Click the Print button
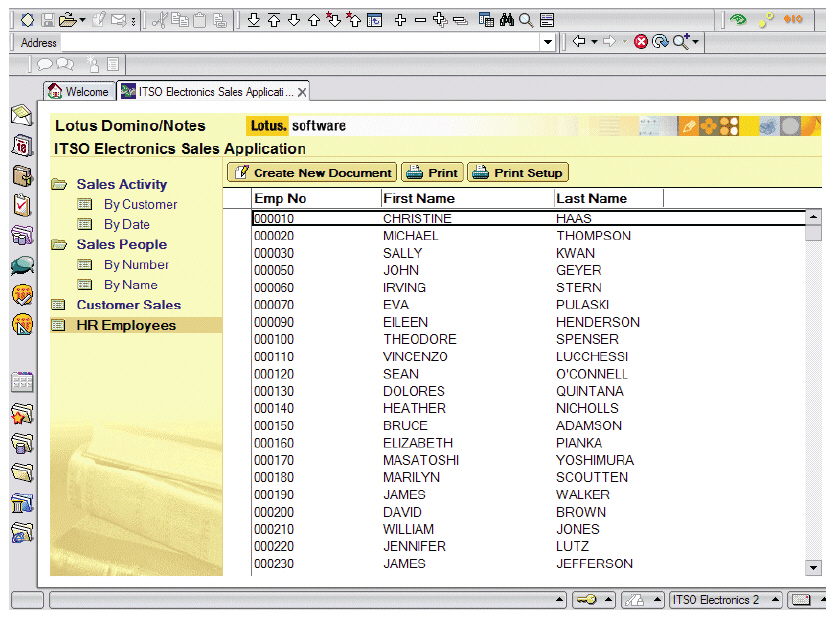 point(432,173)
